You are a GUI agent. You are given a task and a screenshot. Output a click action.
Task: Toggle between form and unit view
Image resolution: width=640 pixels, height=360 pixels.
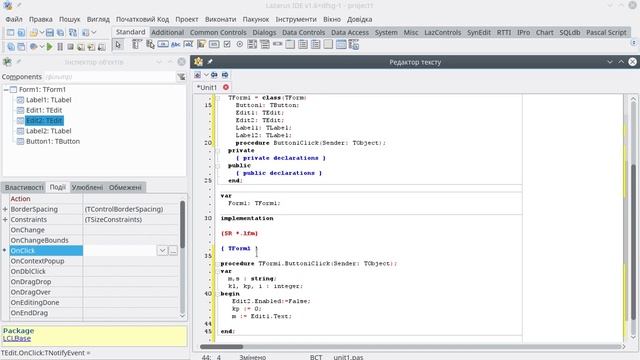pyautogui.click(x=73, y=33)
